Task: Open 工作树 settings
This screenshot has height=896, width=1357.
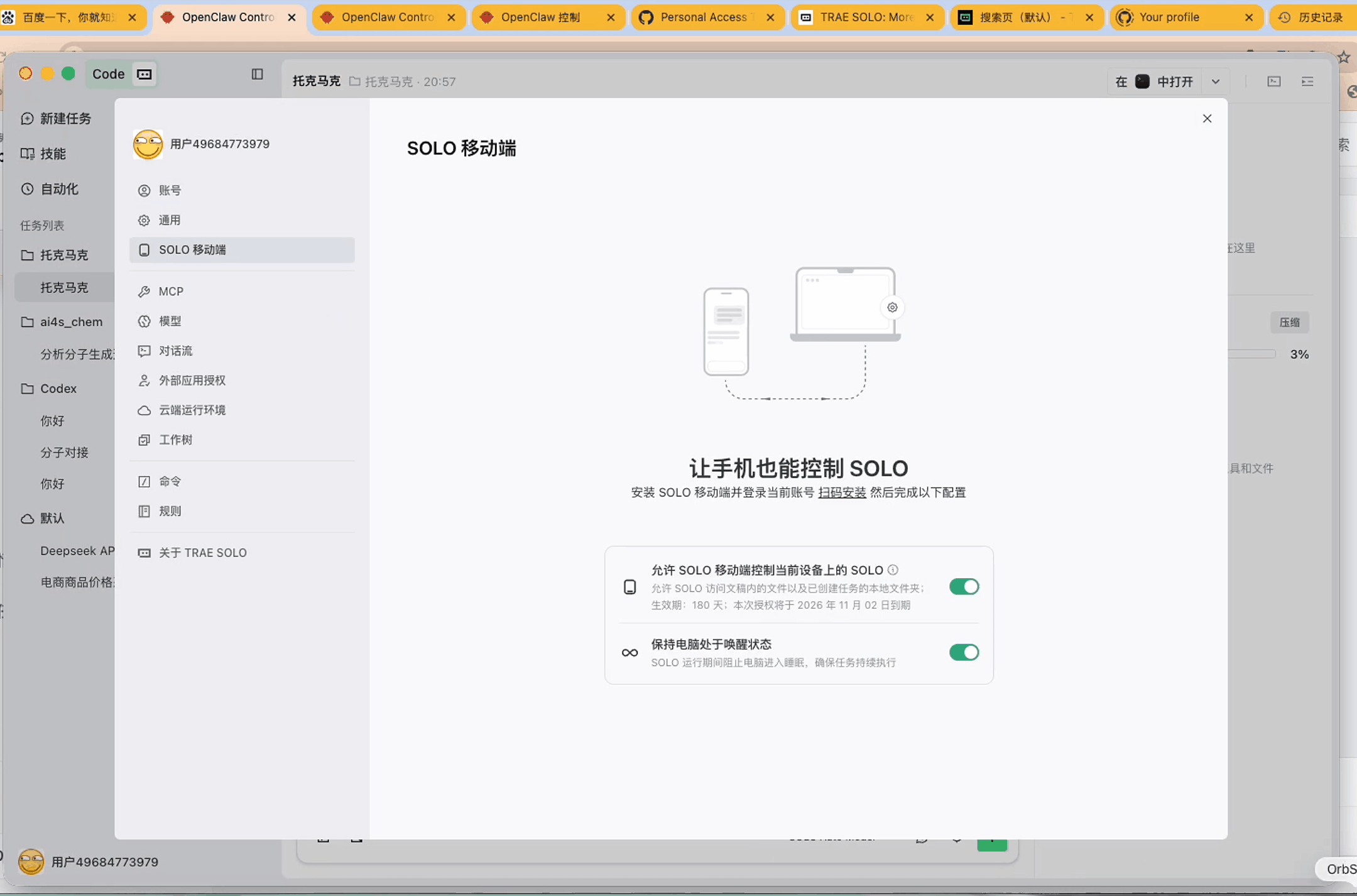Action: tap(242, 440)
